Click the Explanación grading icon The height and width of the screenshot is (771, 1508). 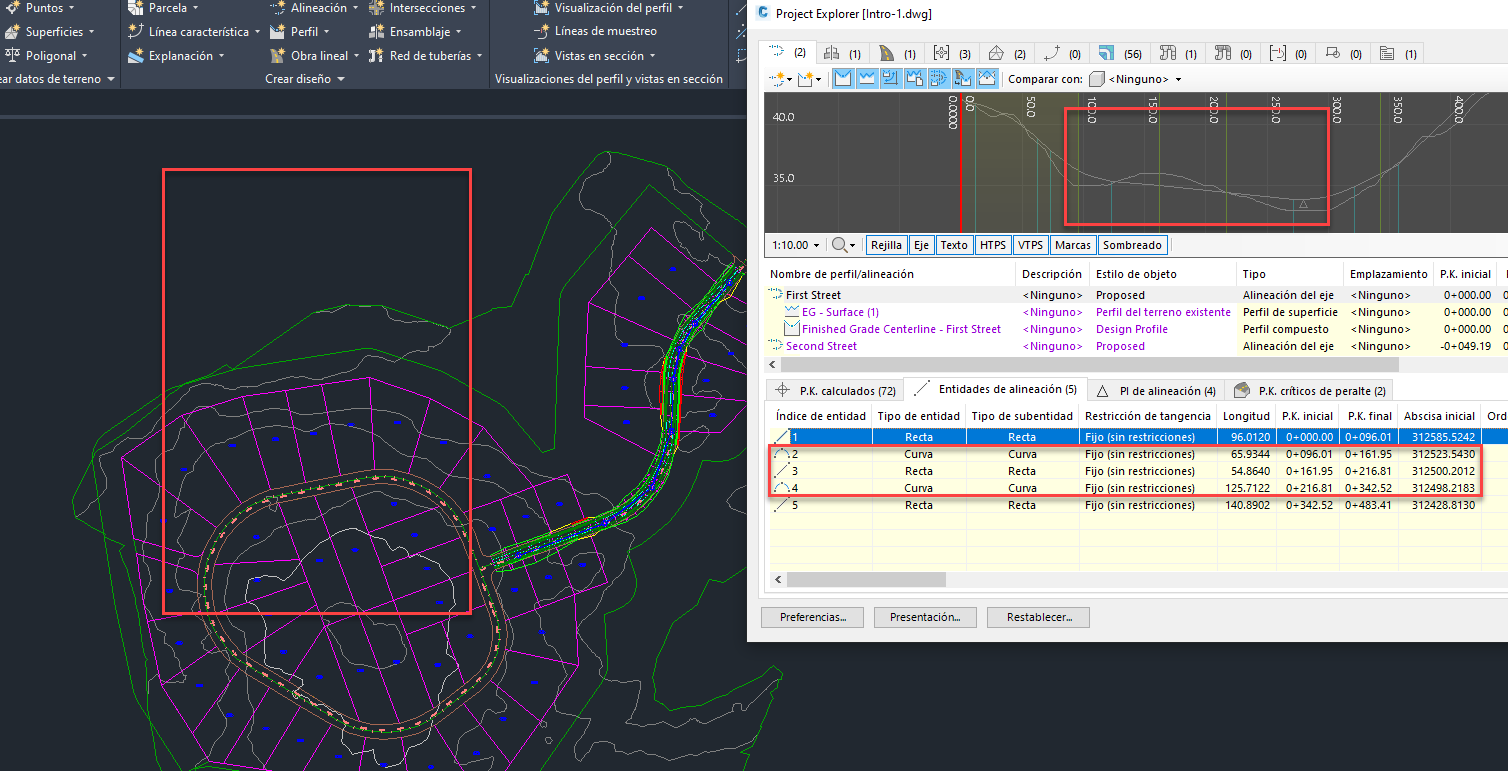[136, 56]
